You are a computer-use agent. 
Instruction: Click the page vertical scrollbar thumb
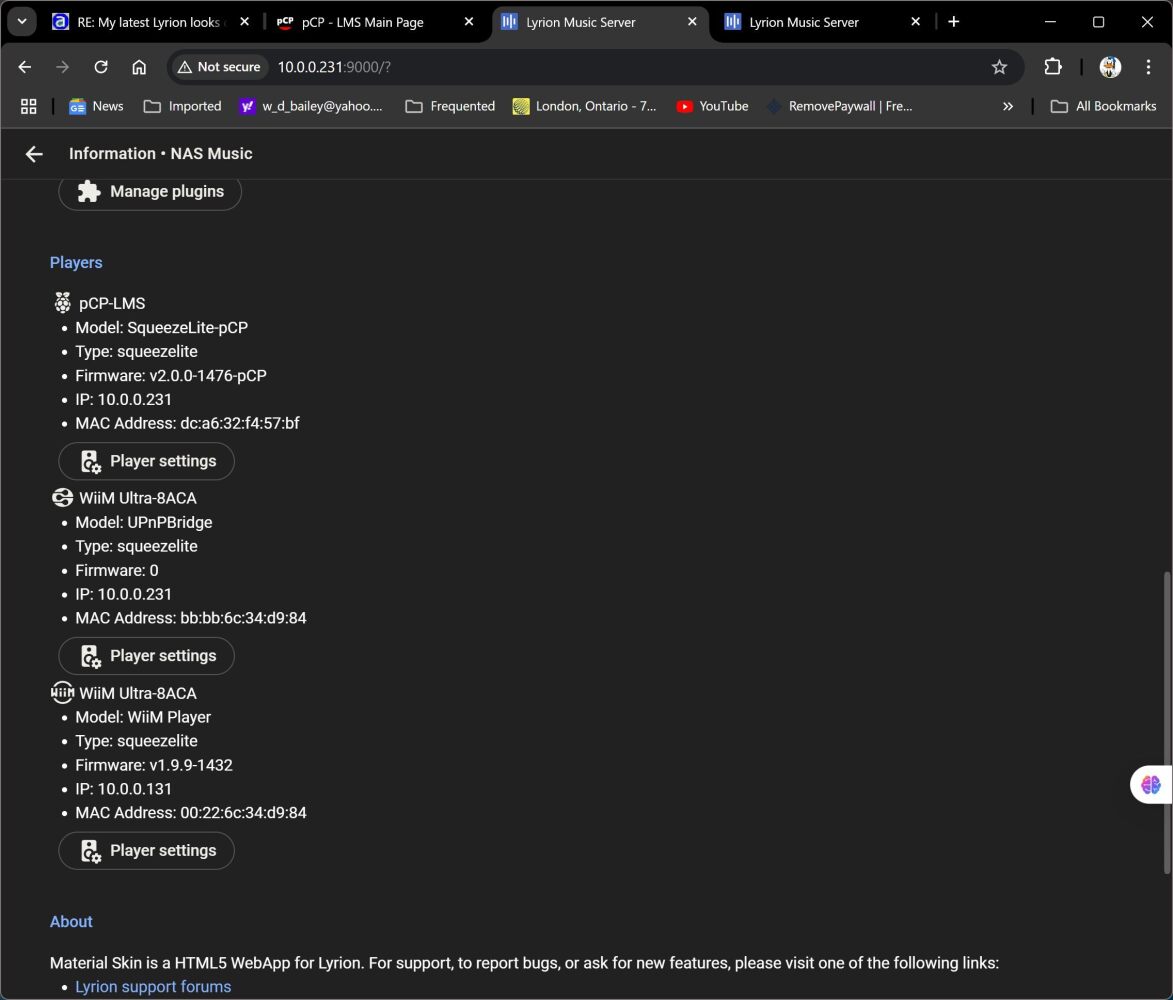click(x=1167, y=723)
